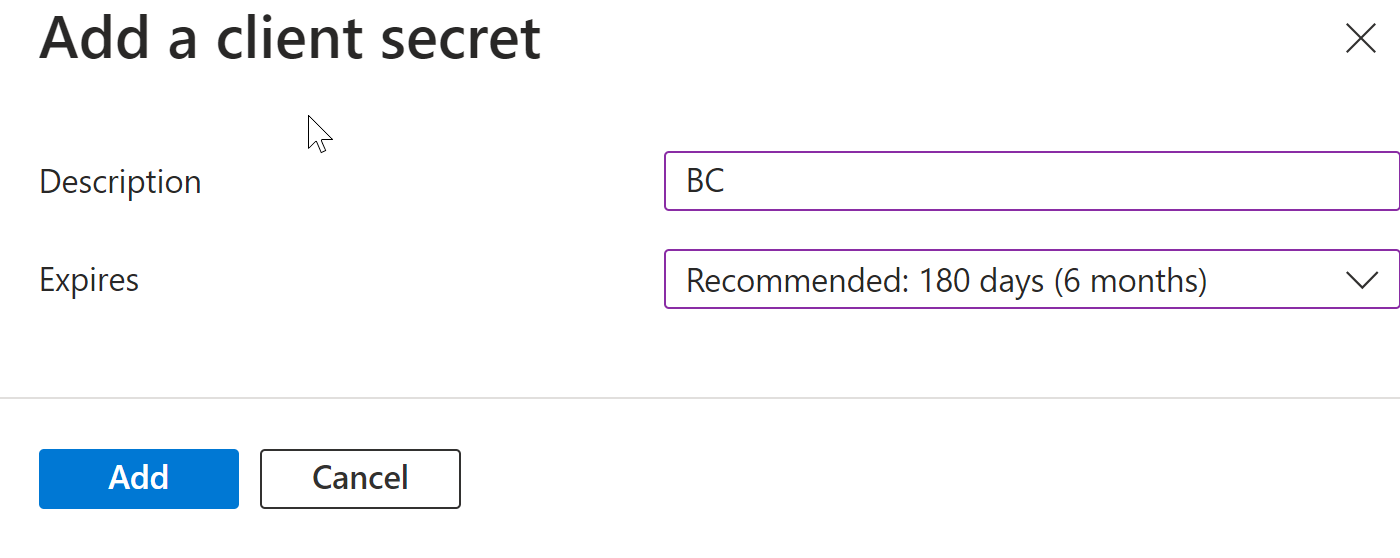Click the "180 days (6 months)" text
Image resolution: width=1400 pixels, height=558 pixels.
(x=1063, y=281)
